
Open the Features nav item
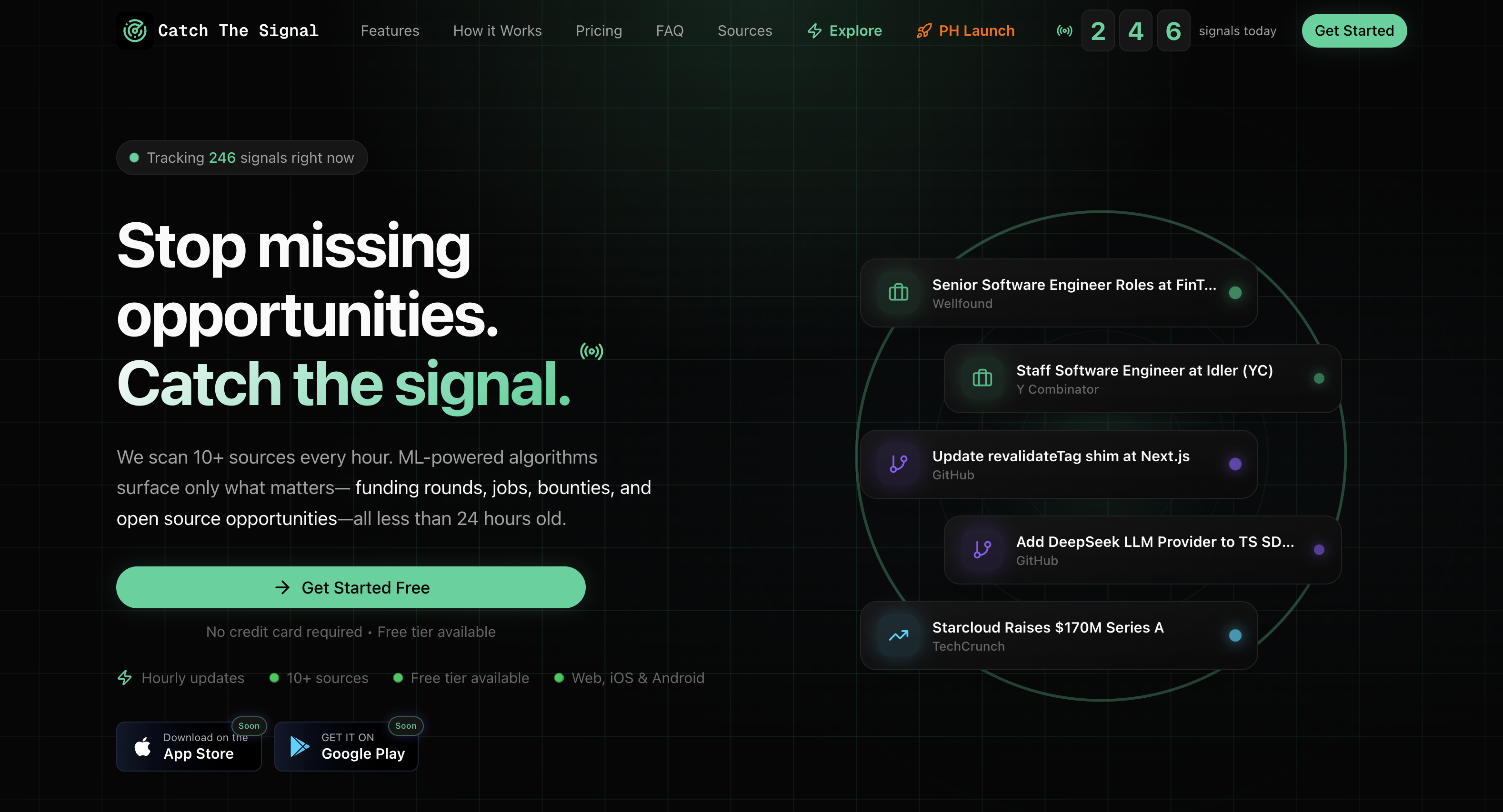390,30
